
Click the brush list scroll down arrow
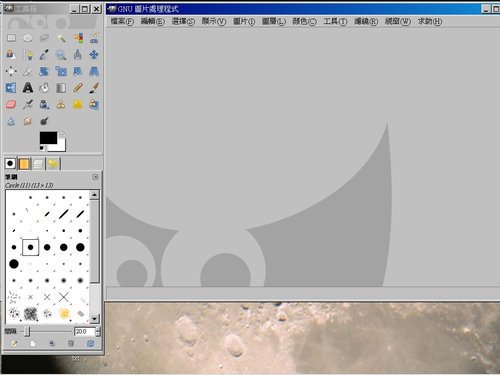(95, 319)
